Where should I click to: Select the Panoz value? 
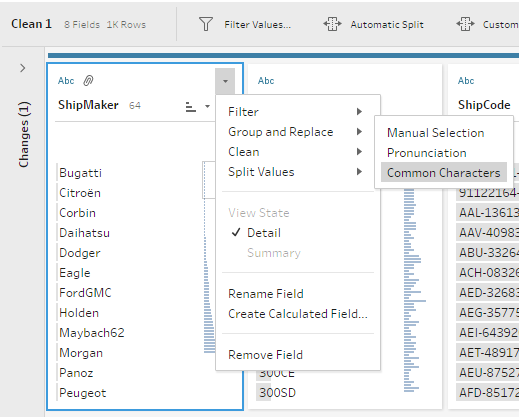76,373
